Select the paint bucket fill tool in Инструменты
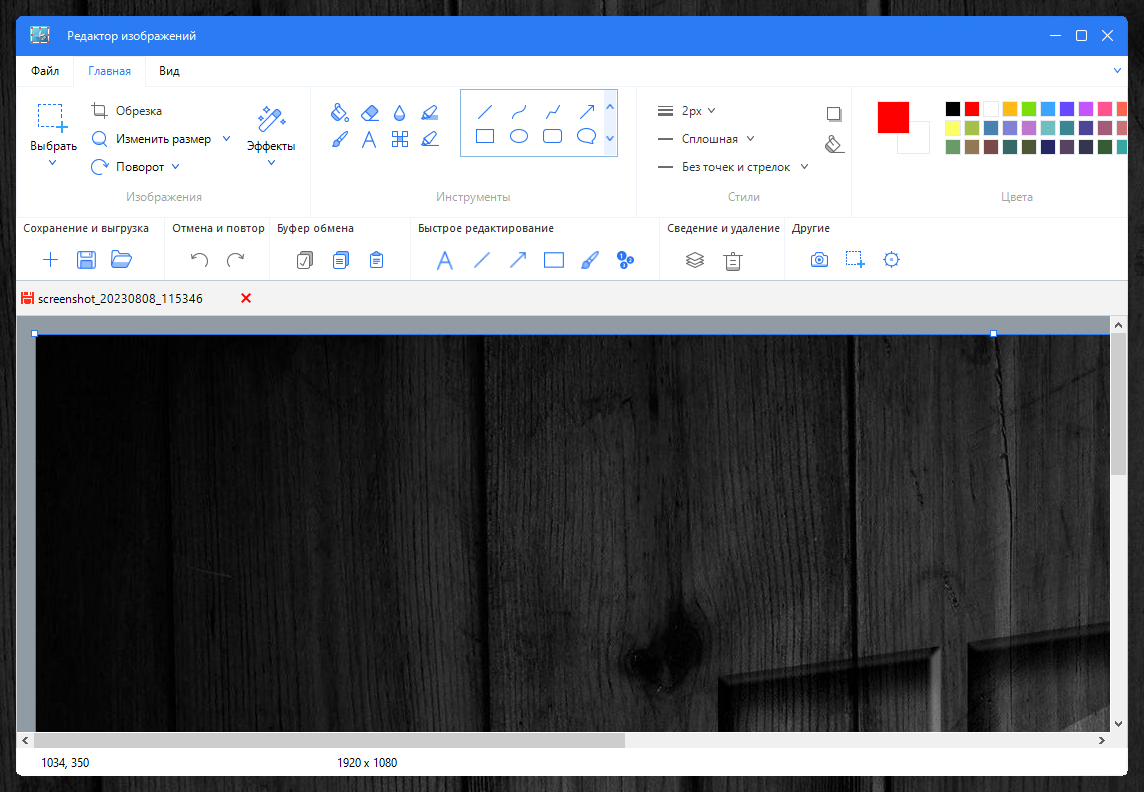Image resolution: width=1144 pixels, height=792 pixels. pyautogui.click(x=339, y=112)
